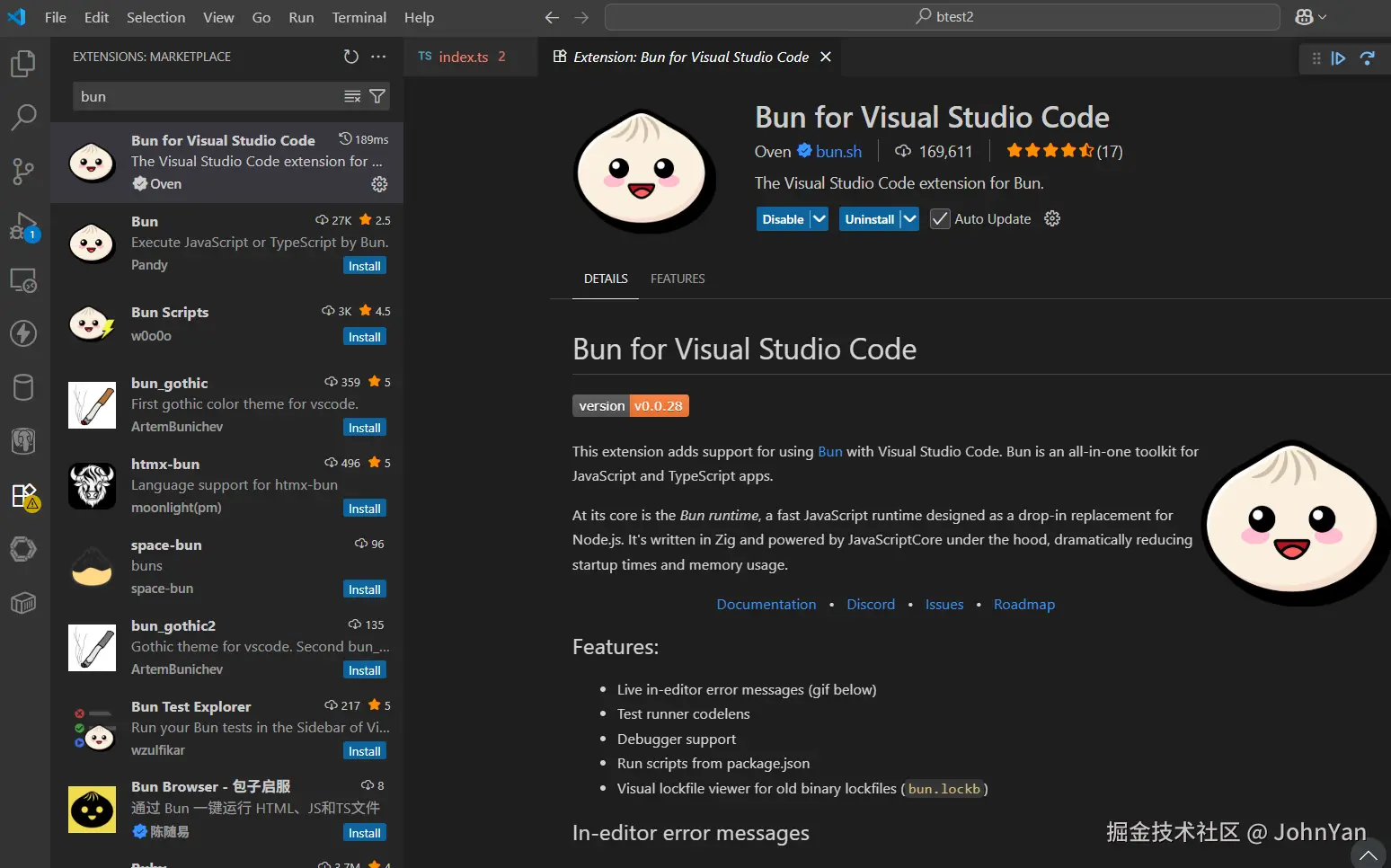
Task: Expand the Uninstall button dropdown arrow
Action: pyautogui.click(x=909, y=219)
